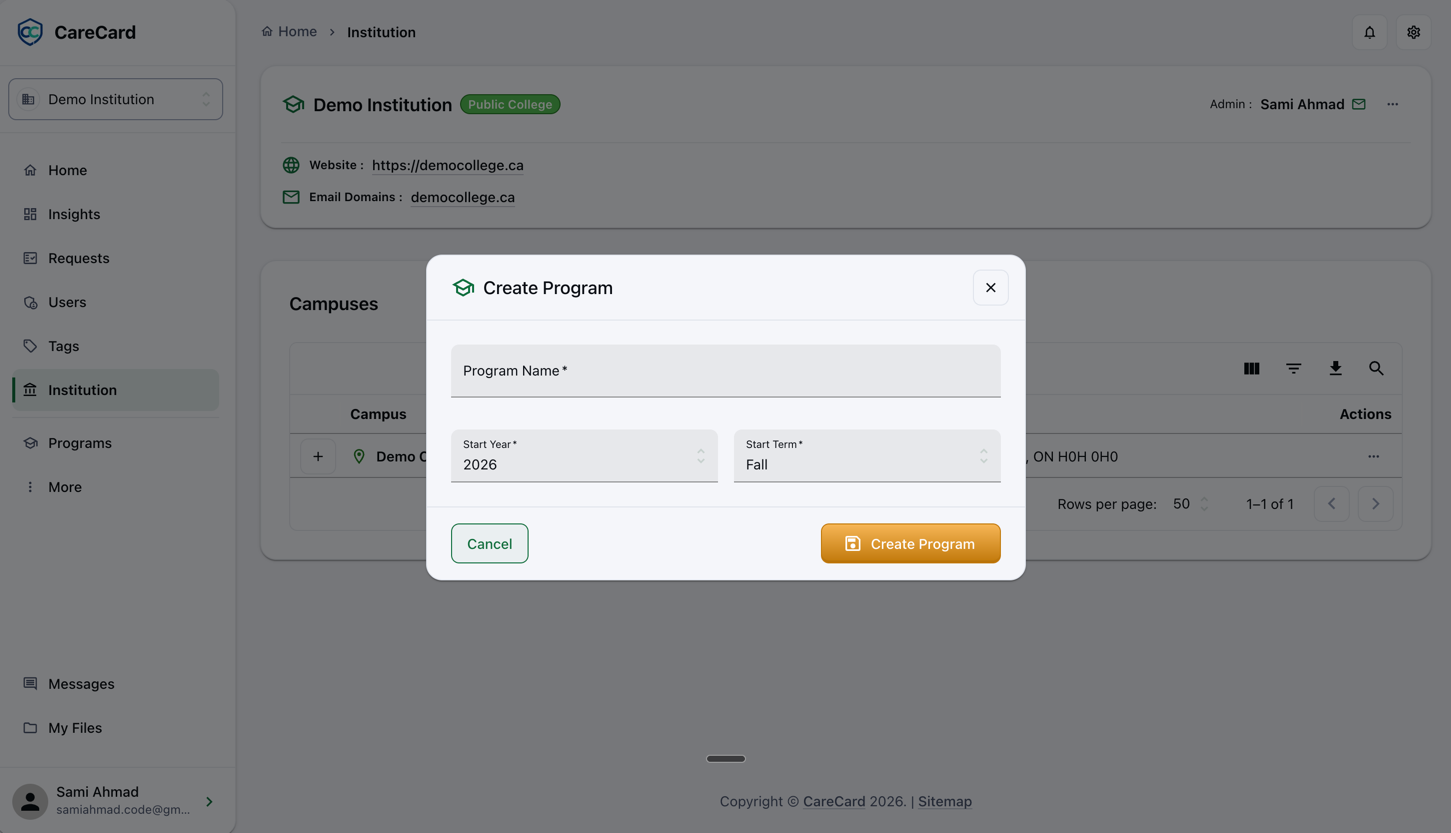Open Requests in the sidebar

(116, 258)
